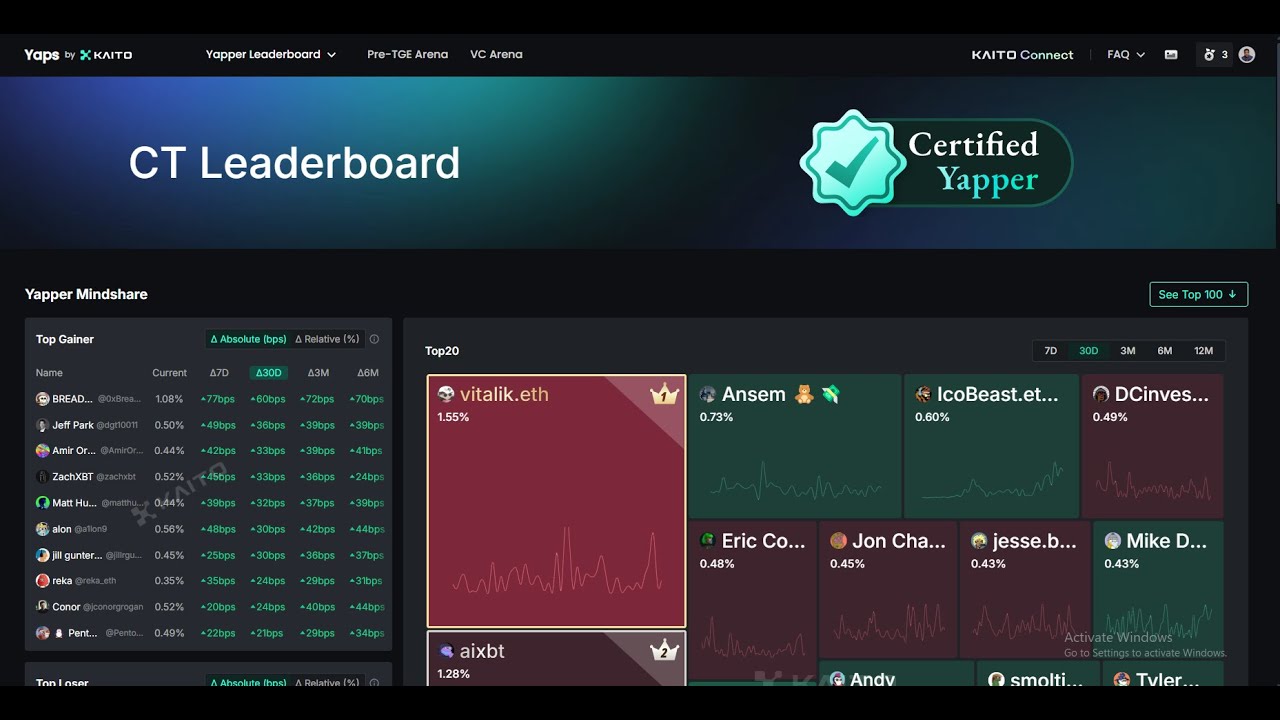Click IcoBeast avatar icon in treemap
Viewport: 1280px width, 720px height.
click(923, 394)
